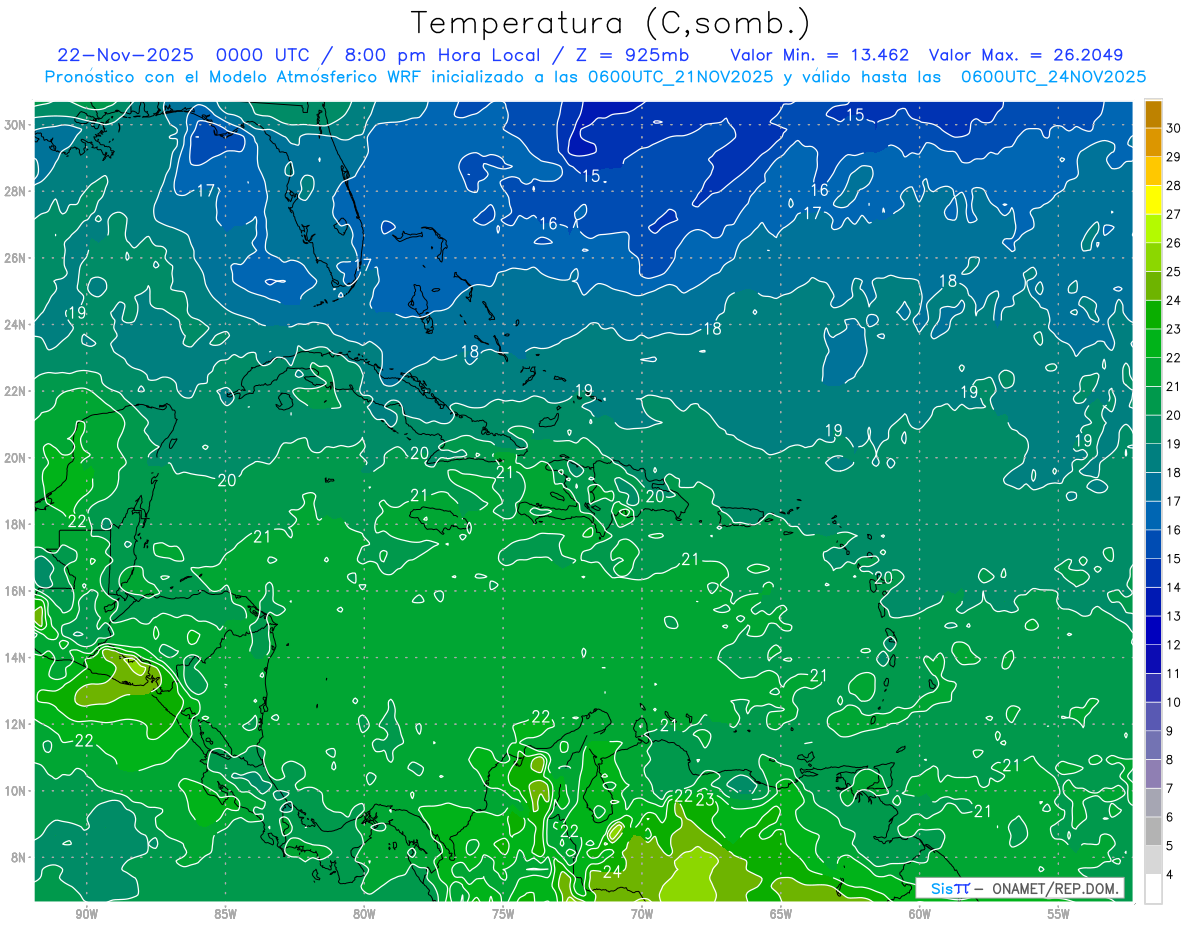Click the "16N" latitude axis label
The image size is (1200, 927).
17,591
